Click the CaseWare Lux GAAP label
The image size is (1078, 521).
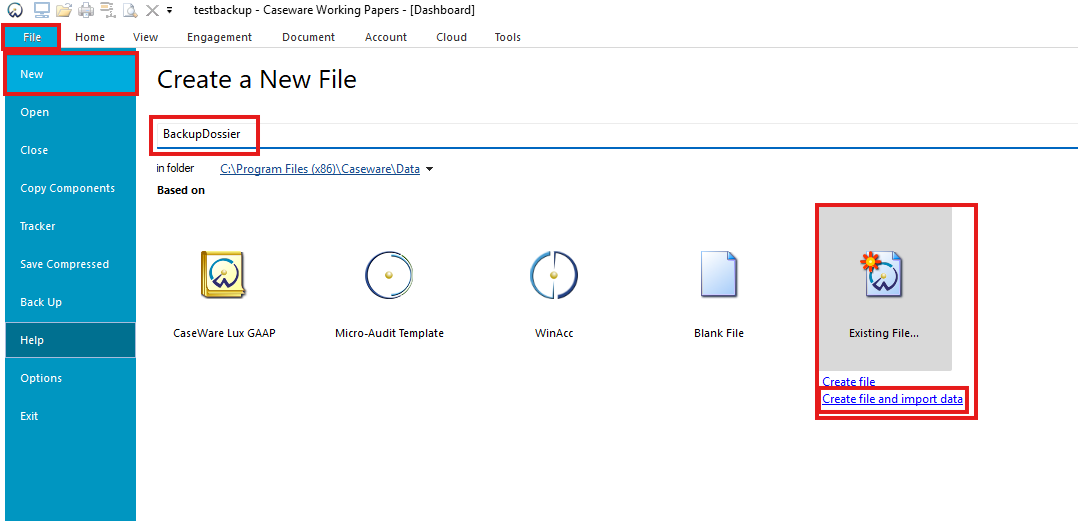click(x=225, y=333)
